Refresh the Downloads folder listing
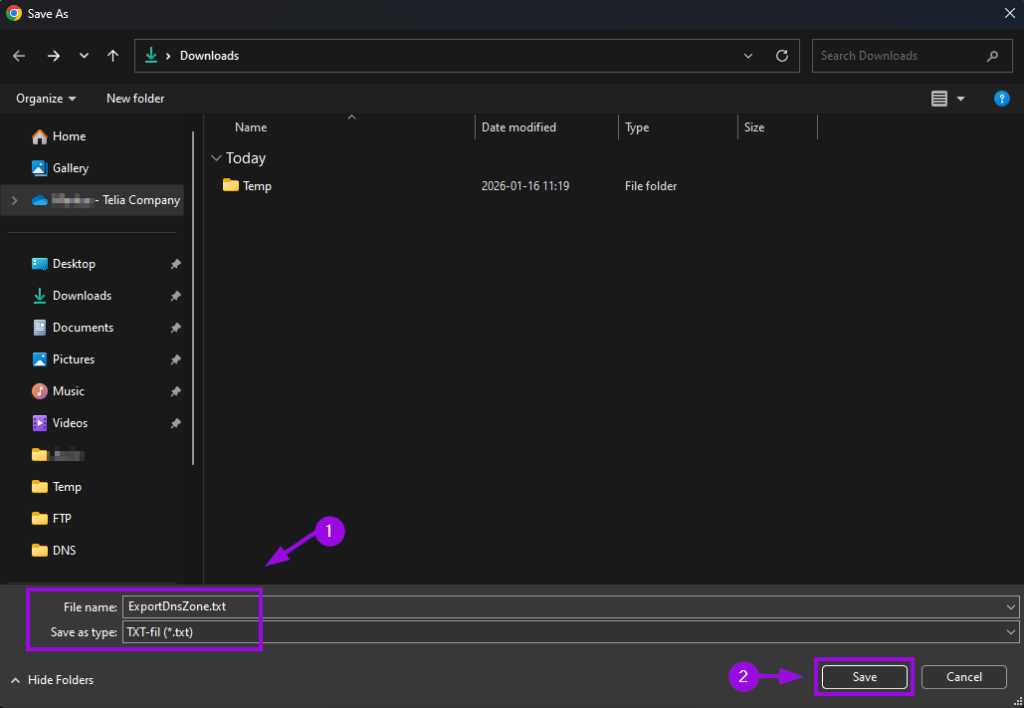The image size is (1024, 708). (782, 56)
